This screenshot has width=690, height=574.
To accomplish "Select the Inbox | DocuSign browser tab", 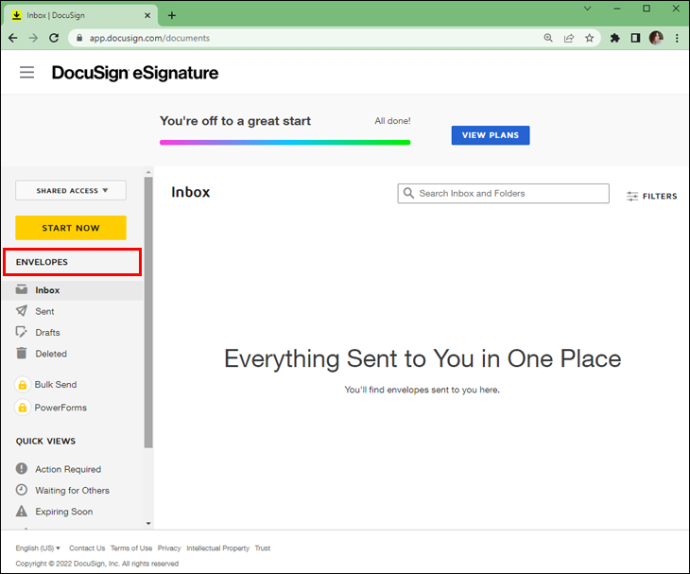I will point(81,15).
